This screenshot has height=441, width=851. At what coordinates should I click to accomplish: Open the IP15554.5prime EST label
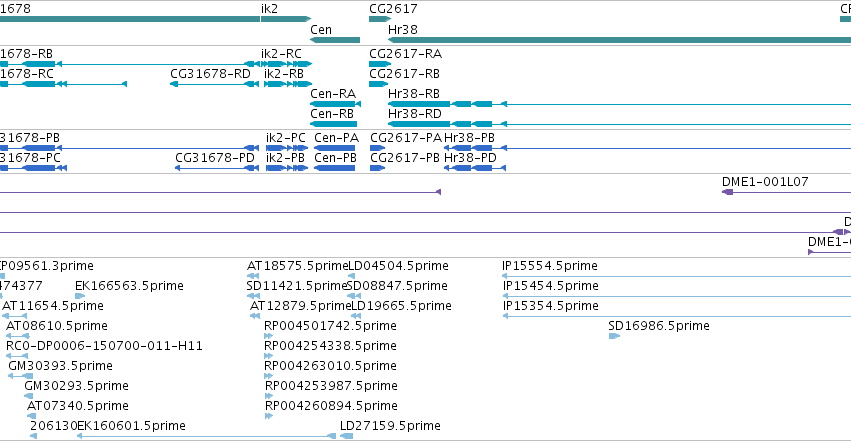(549, 266)
